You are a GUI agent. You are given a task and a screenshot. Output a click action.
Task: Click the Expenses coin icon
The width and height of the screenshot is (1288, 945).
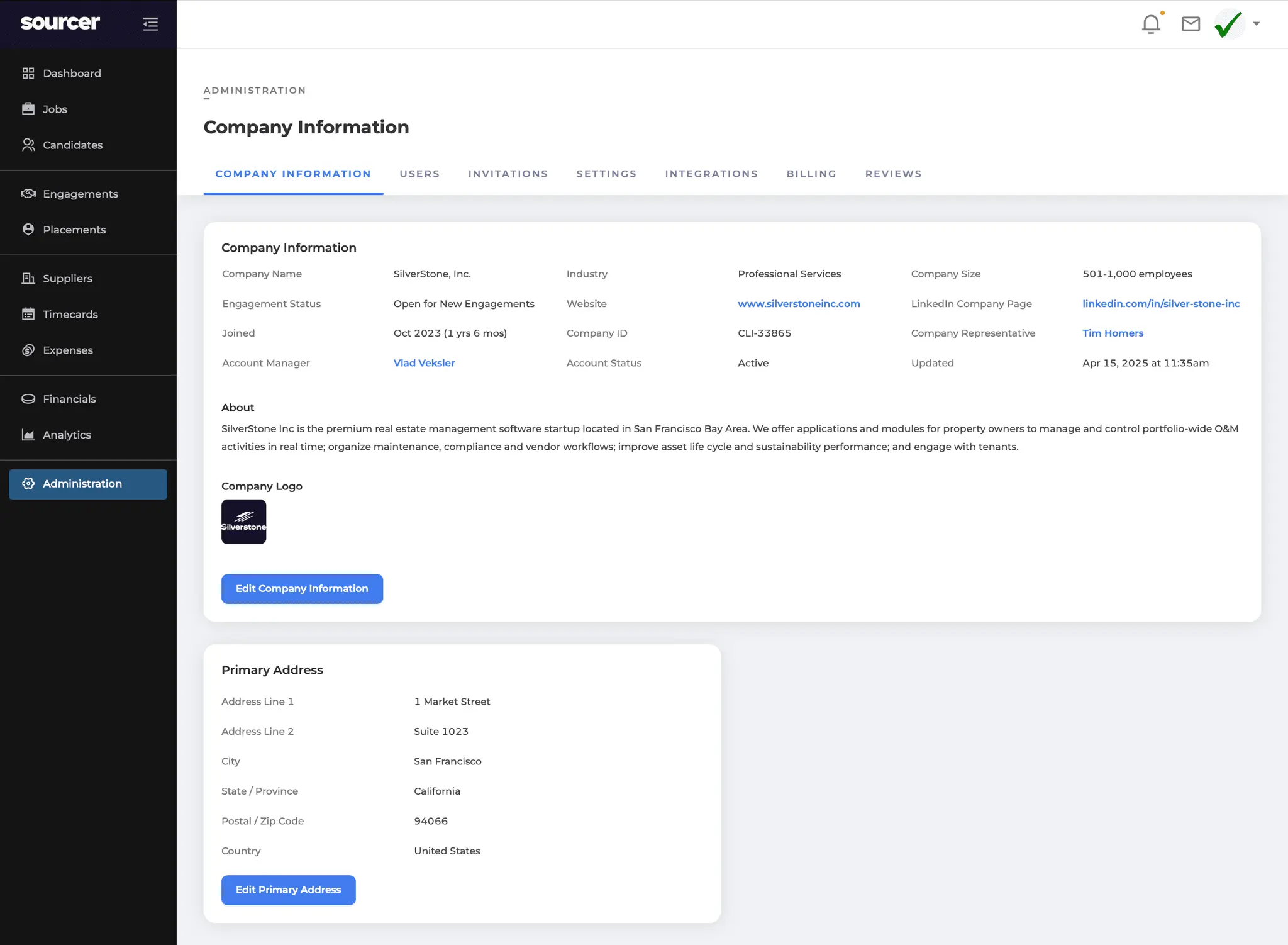[x=28, y=350]
